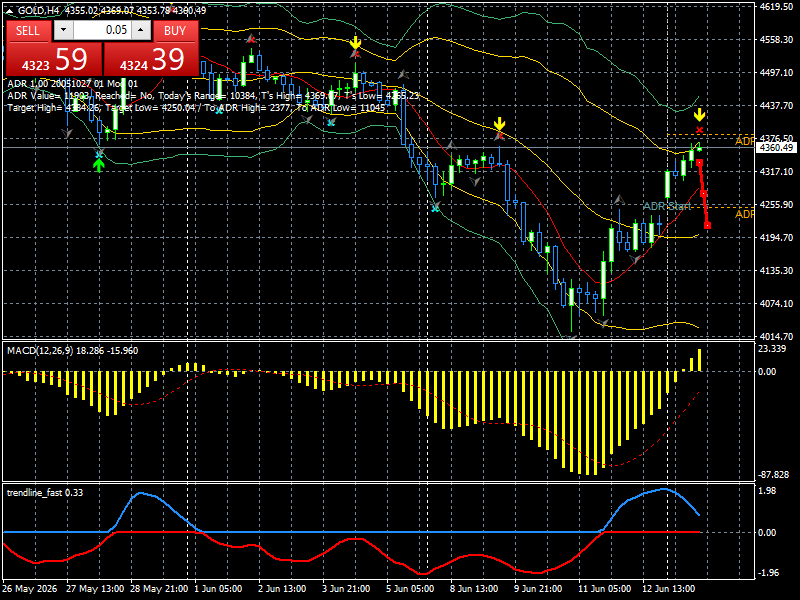The image size is (800, 600).
Task: Click the 2 Jun 13:00 time label
Action: point(282,588)
